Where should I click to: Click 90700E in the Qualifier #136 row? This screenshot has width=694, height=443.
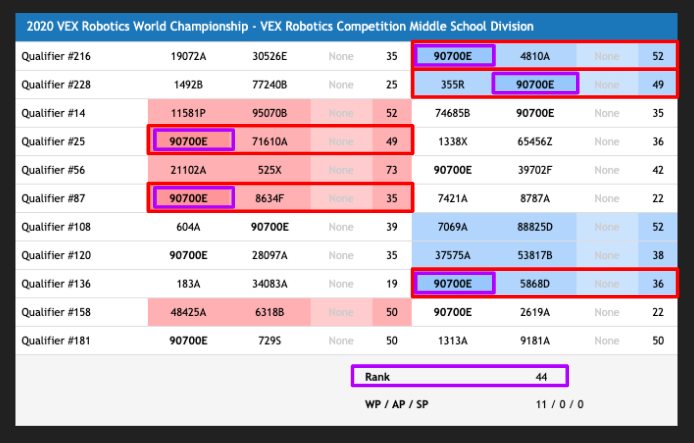point(452,284)
